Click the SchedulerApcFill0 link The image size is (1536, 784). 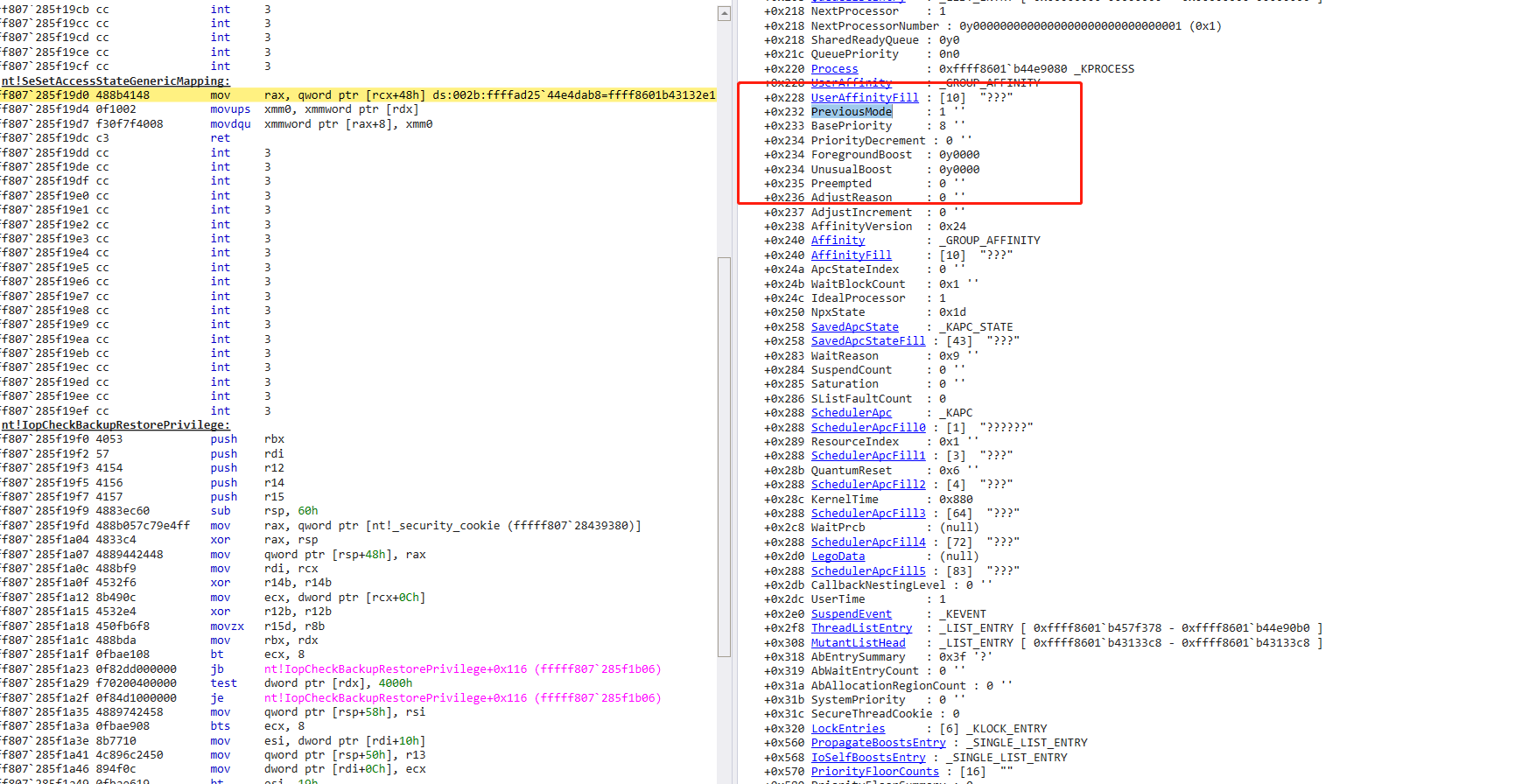pyautogui.click(x=867, y=428)
